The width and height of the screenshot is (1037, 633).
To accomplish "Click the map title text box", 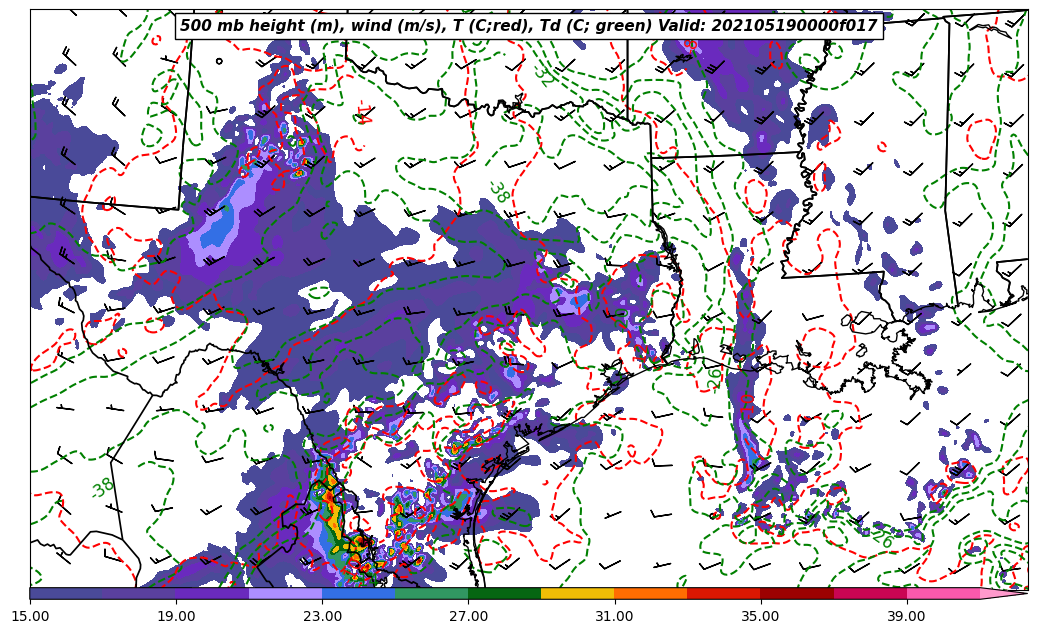I will [x=529, y=26].
